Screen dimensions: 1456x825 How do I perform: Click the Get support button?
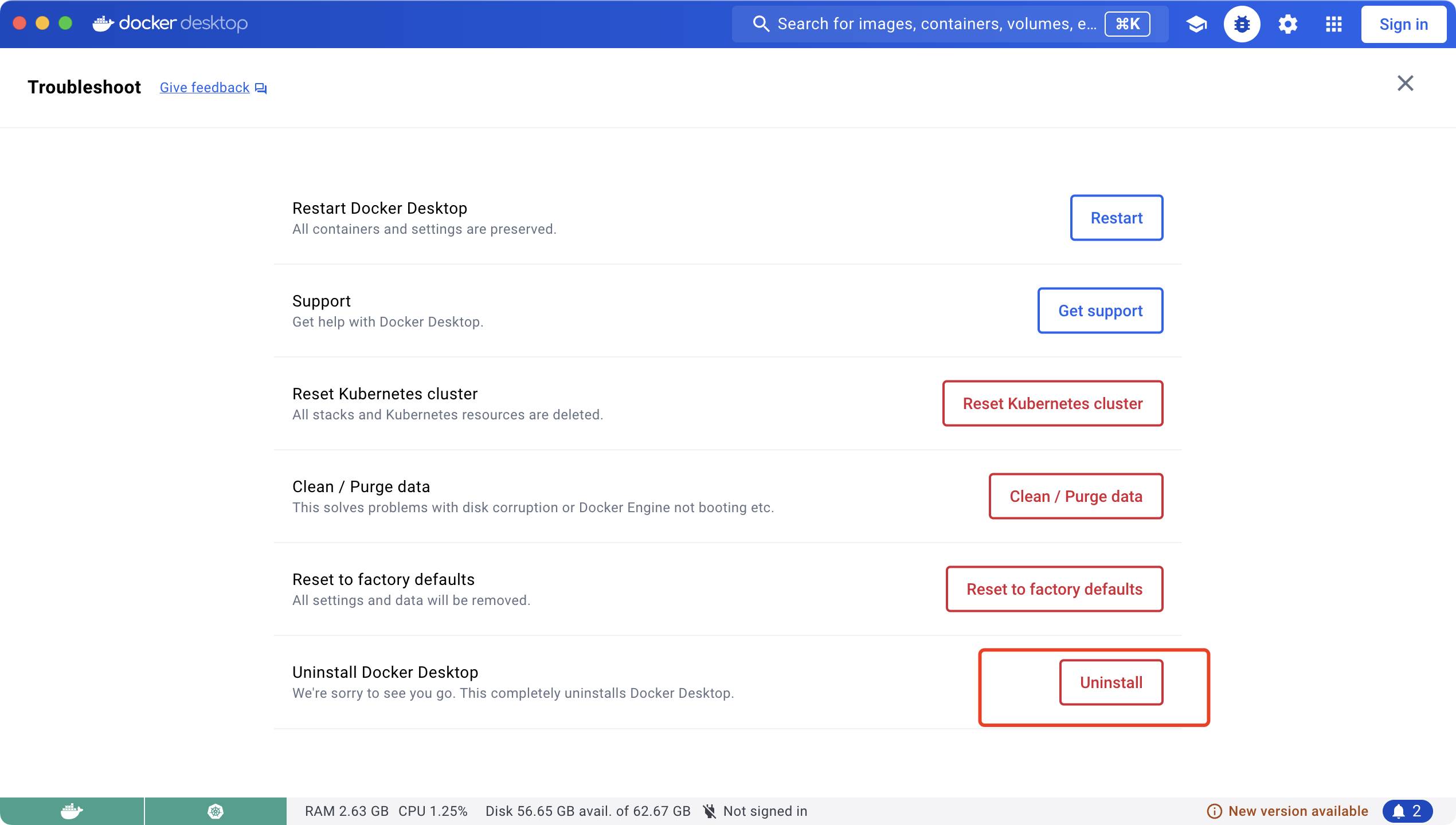coord(1100,311)
